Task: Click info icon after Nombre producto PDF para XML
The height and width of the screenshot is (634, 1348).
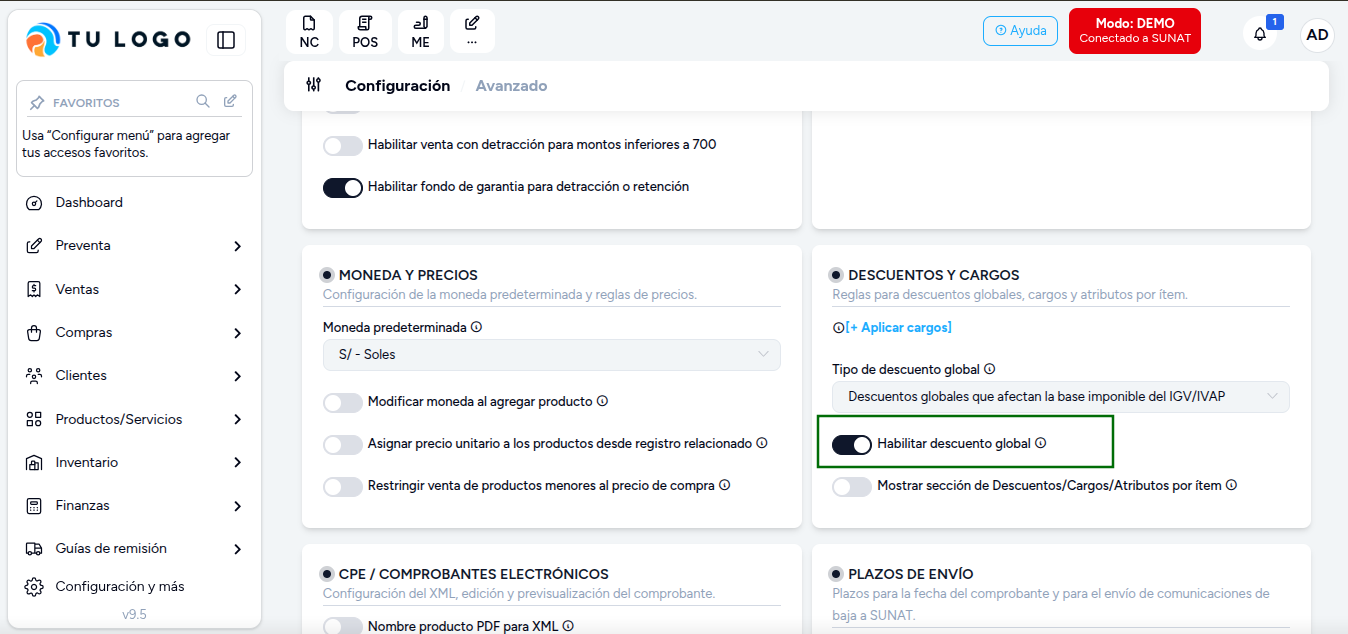Action: pos(568,626)
